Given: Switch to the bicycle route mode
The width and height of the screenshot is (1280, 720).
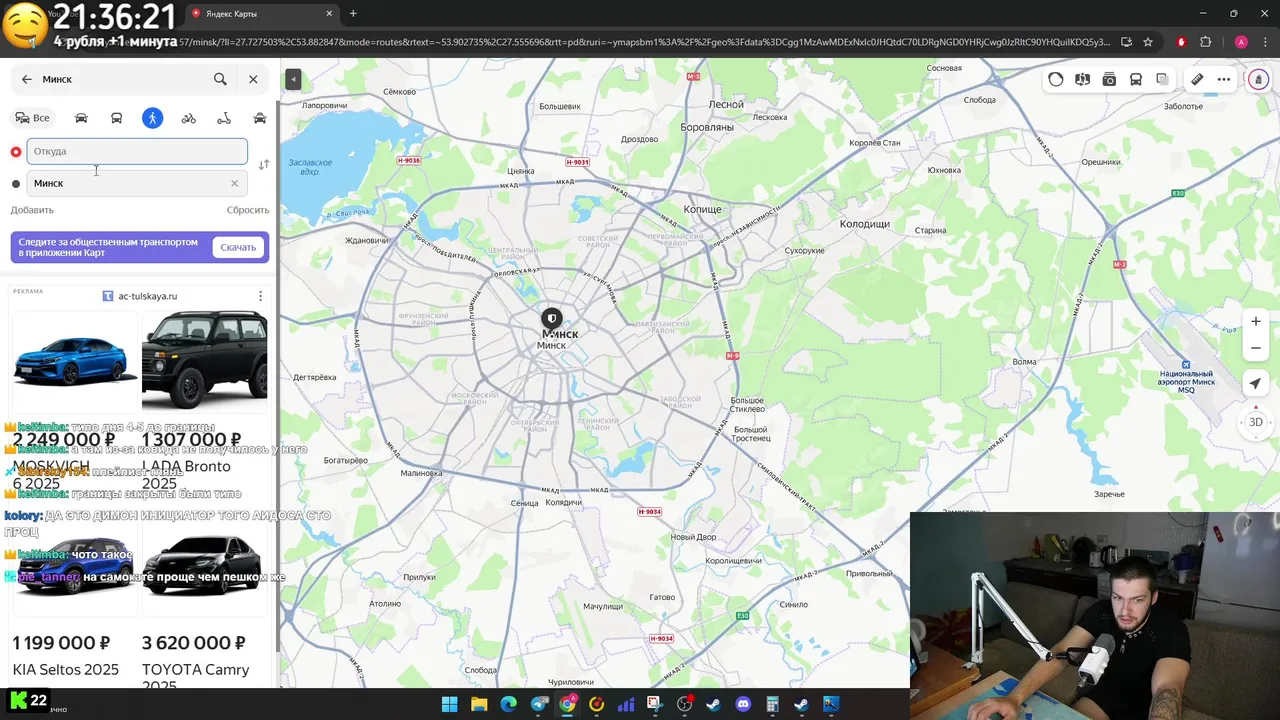Looking at the screenshot, I should [x=188, y=118].
